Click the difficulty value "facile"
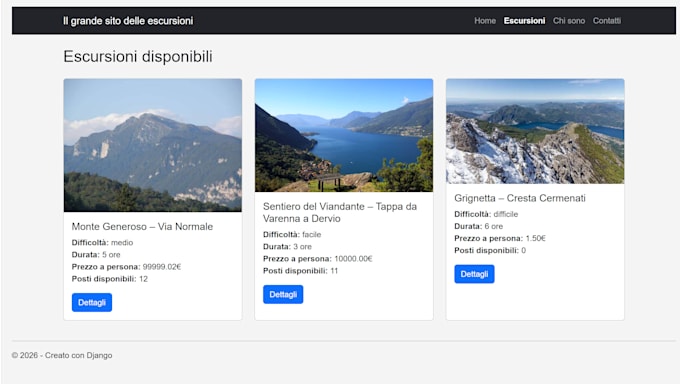680x384 pixels. (312, 235)
